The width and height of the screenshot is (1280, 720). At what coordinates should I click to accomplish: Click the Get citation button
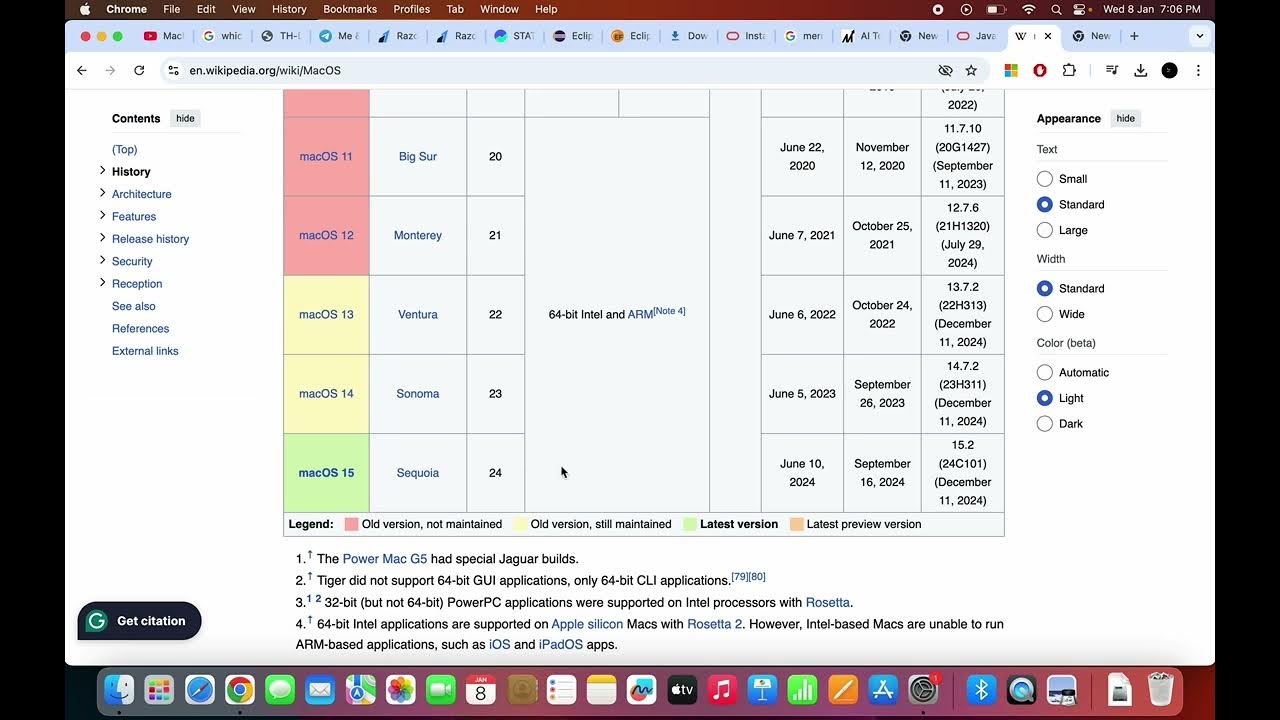[139, 621]
